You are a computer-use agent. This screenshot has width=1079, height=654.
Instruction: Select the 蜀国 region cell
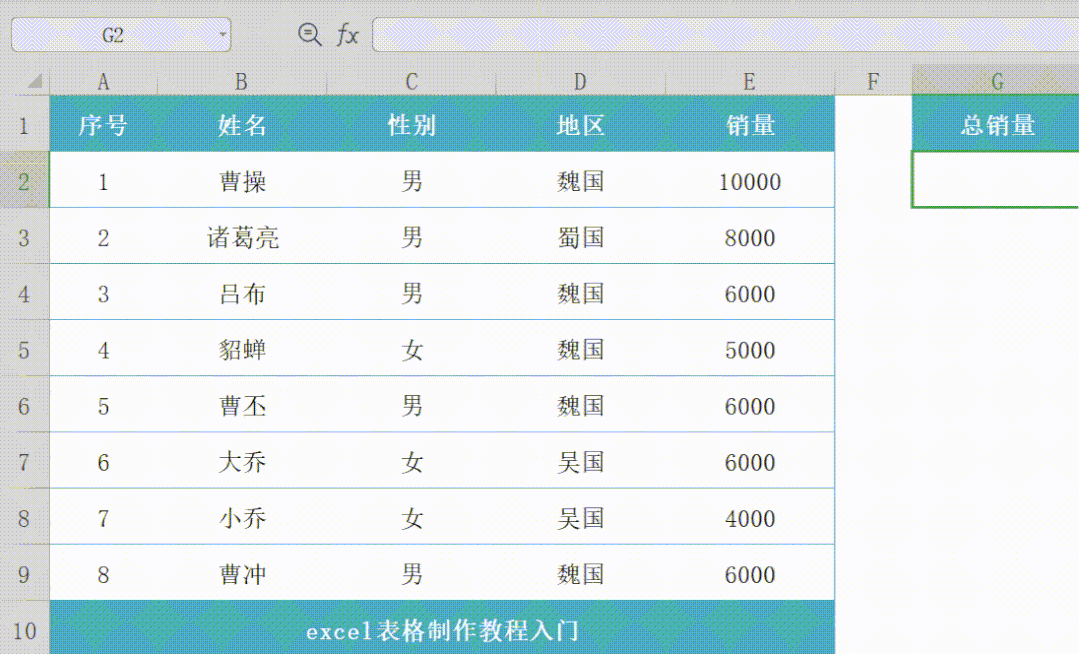click(x=580, y=237)
